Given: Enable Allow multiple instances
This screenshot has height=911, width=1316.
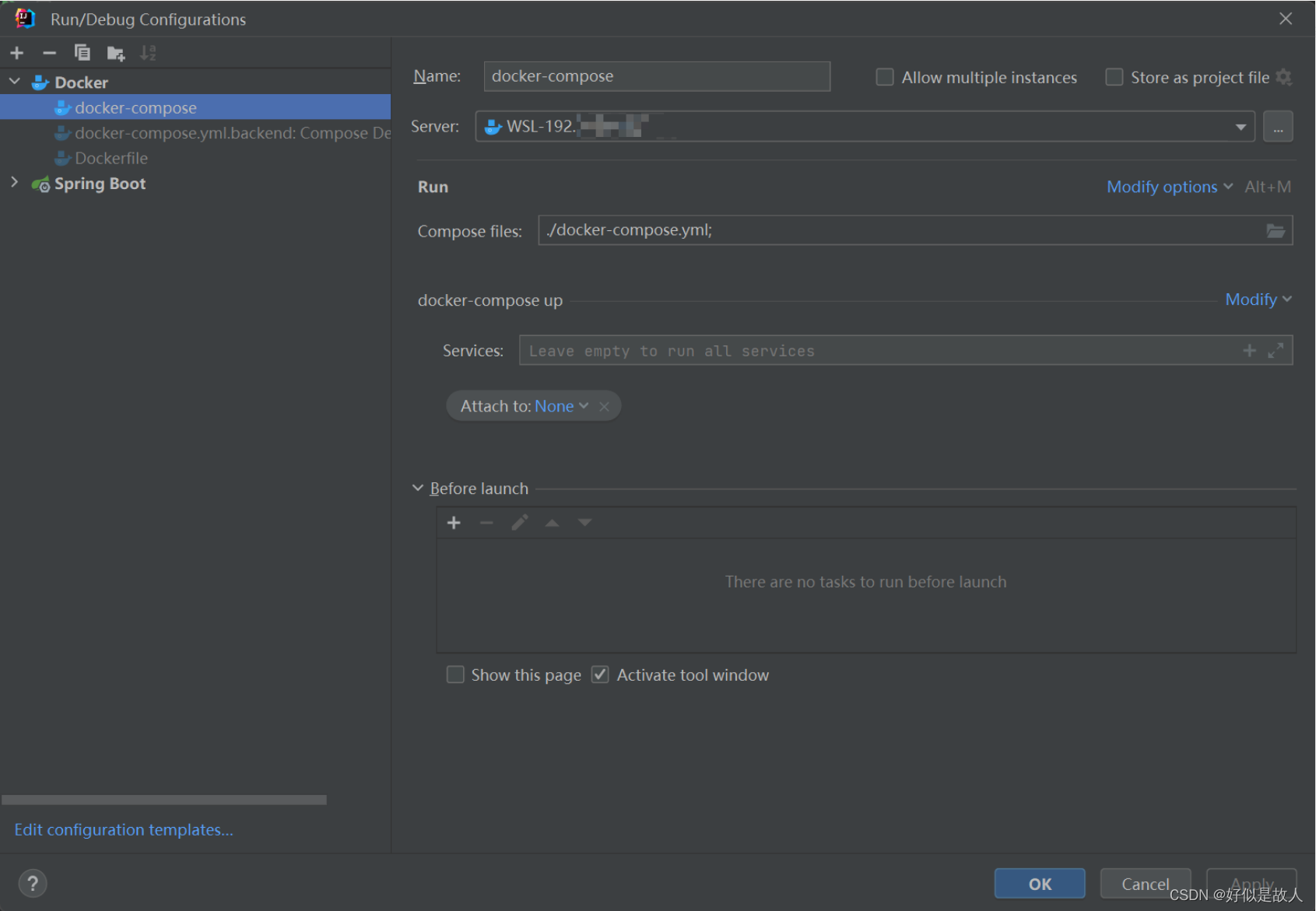Looking at the screenshot, I should [x=884, y=76].
